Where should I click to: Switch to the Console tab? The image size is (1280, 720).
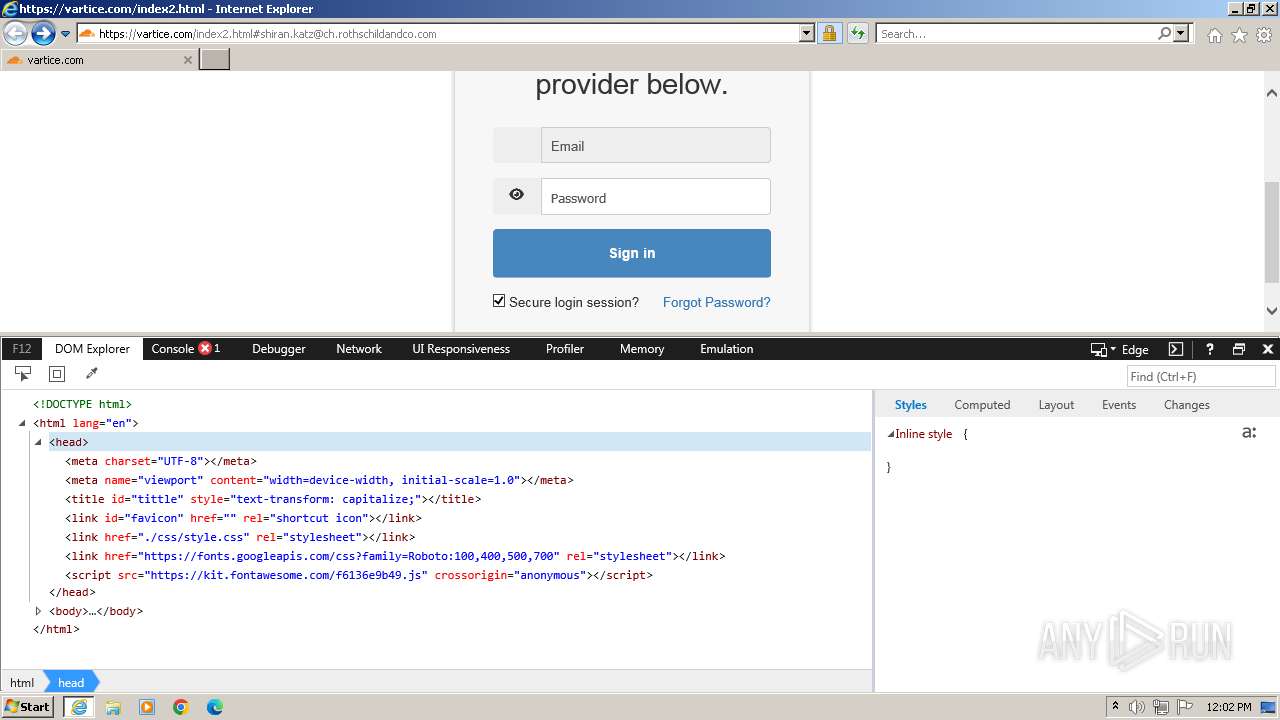click(186, 349)
